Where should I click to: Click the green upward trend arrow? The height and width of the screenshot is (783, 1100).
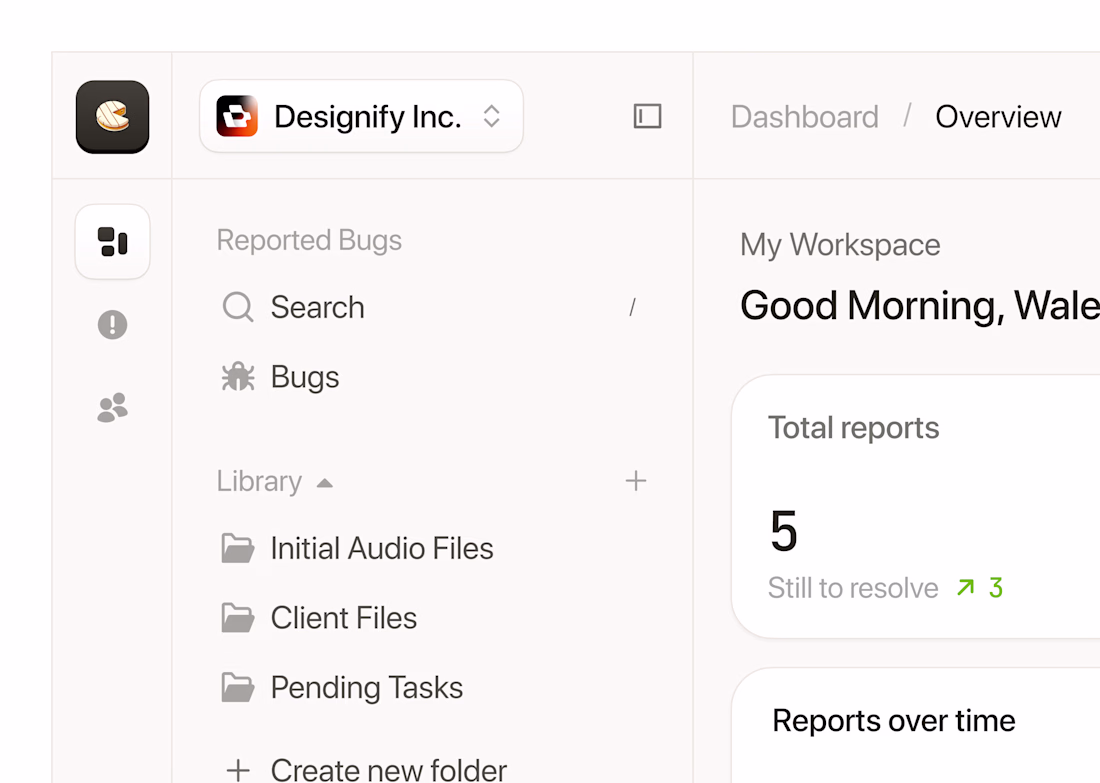tap(966, 587)
